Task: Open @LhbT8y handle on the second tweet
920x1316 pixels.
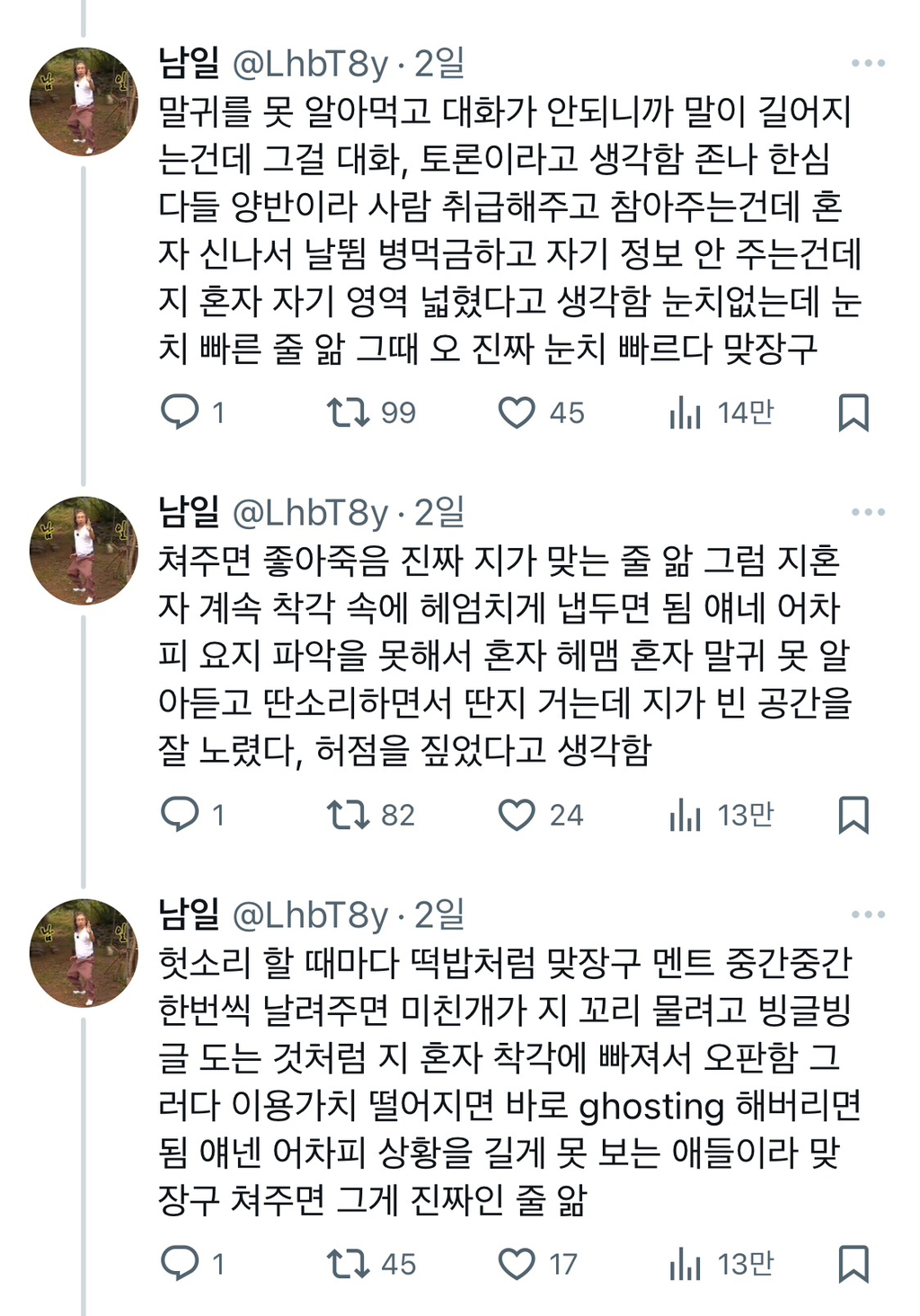Action: pyautogui.click(x=310, y=513)
